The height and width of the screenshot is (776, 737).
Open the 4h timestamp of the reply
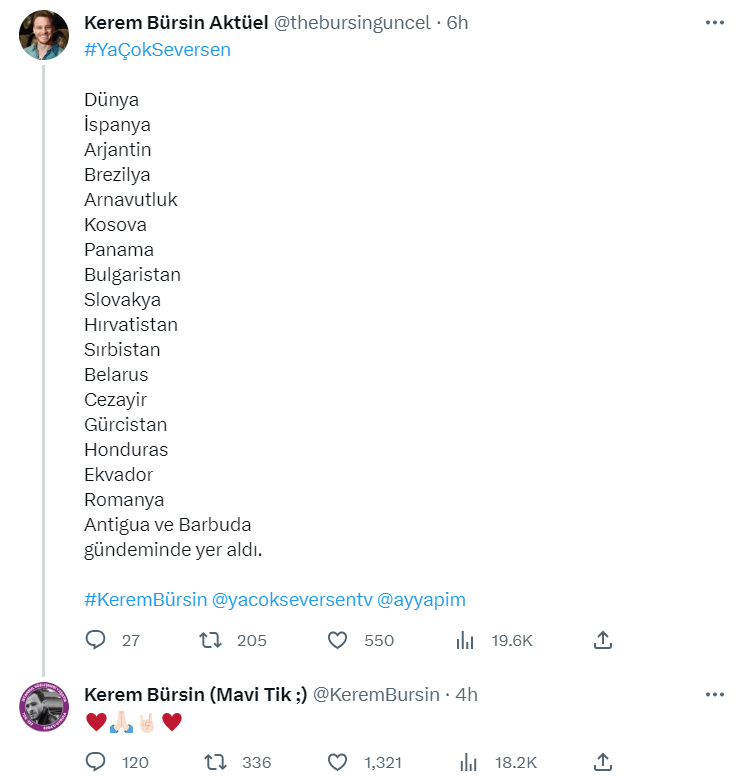coord(466,694)
